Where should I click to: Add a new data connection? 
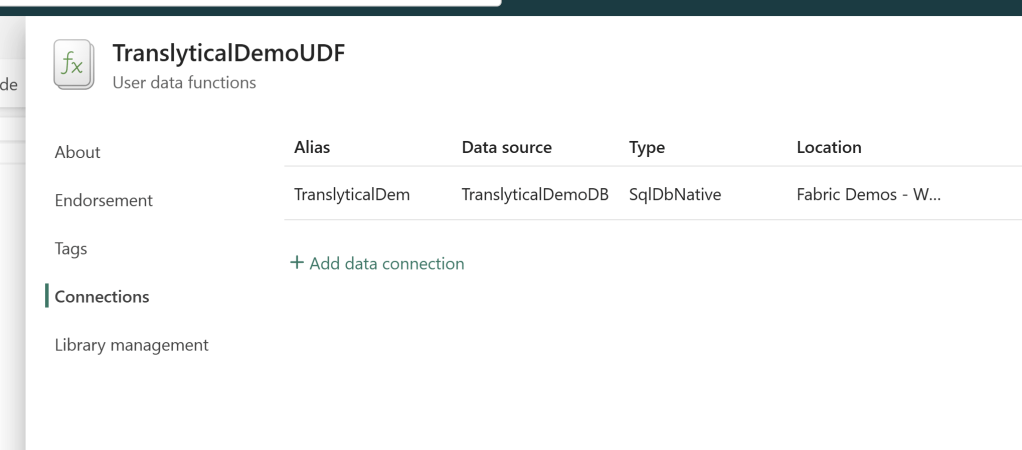pyautogui.click(x=377, y=264)
